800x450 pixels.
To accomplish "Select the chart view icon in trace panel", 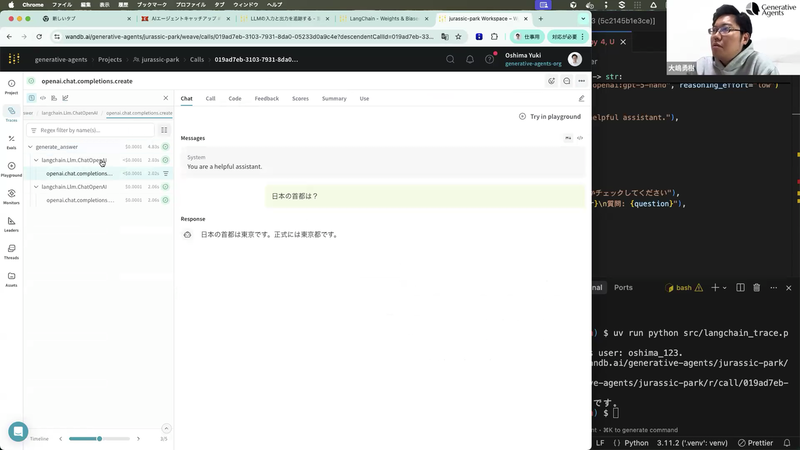I will coord(65,98).
